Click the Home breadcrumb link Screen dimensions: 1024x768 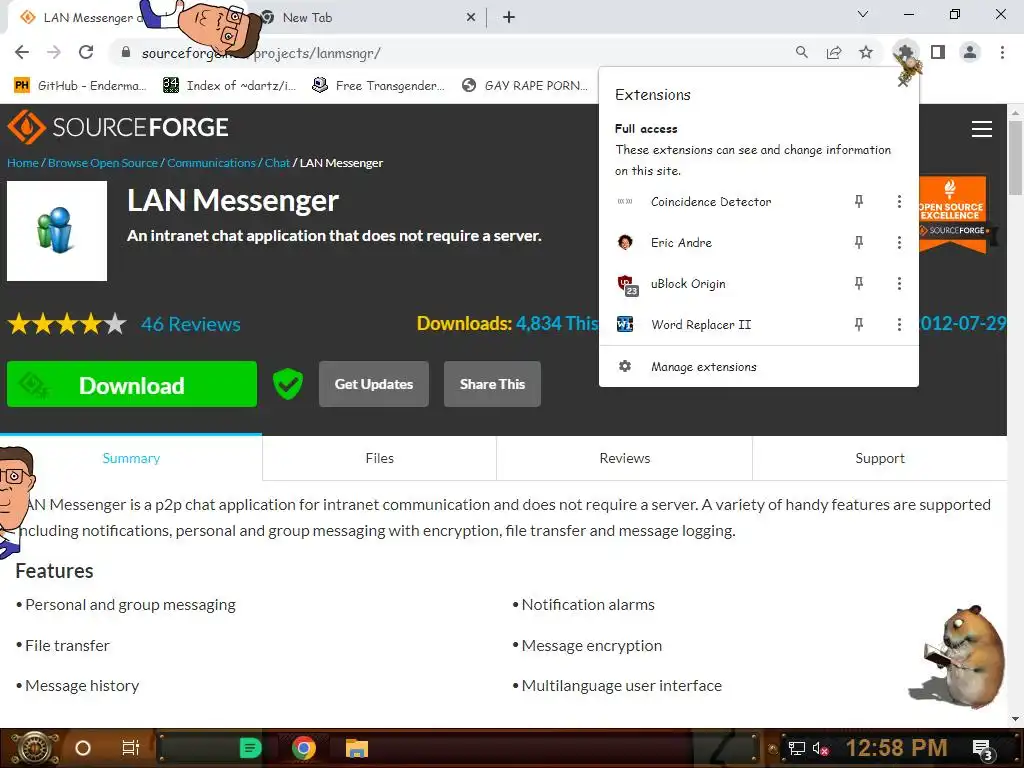coord(23,163)
